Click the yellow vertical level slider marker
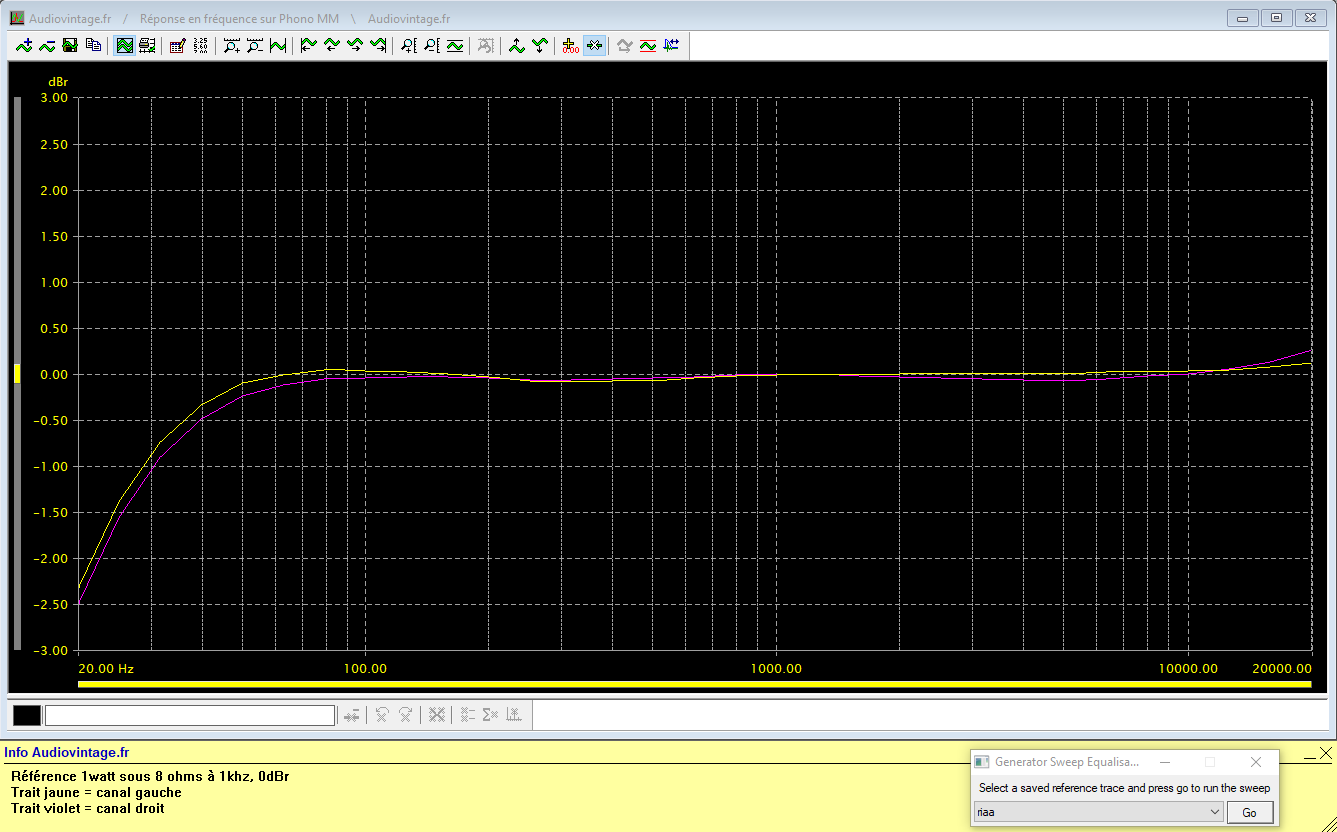1337x832 pixels. [x=17, y=374]
